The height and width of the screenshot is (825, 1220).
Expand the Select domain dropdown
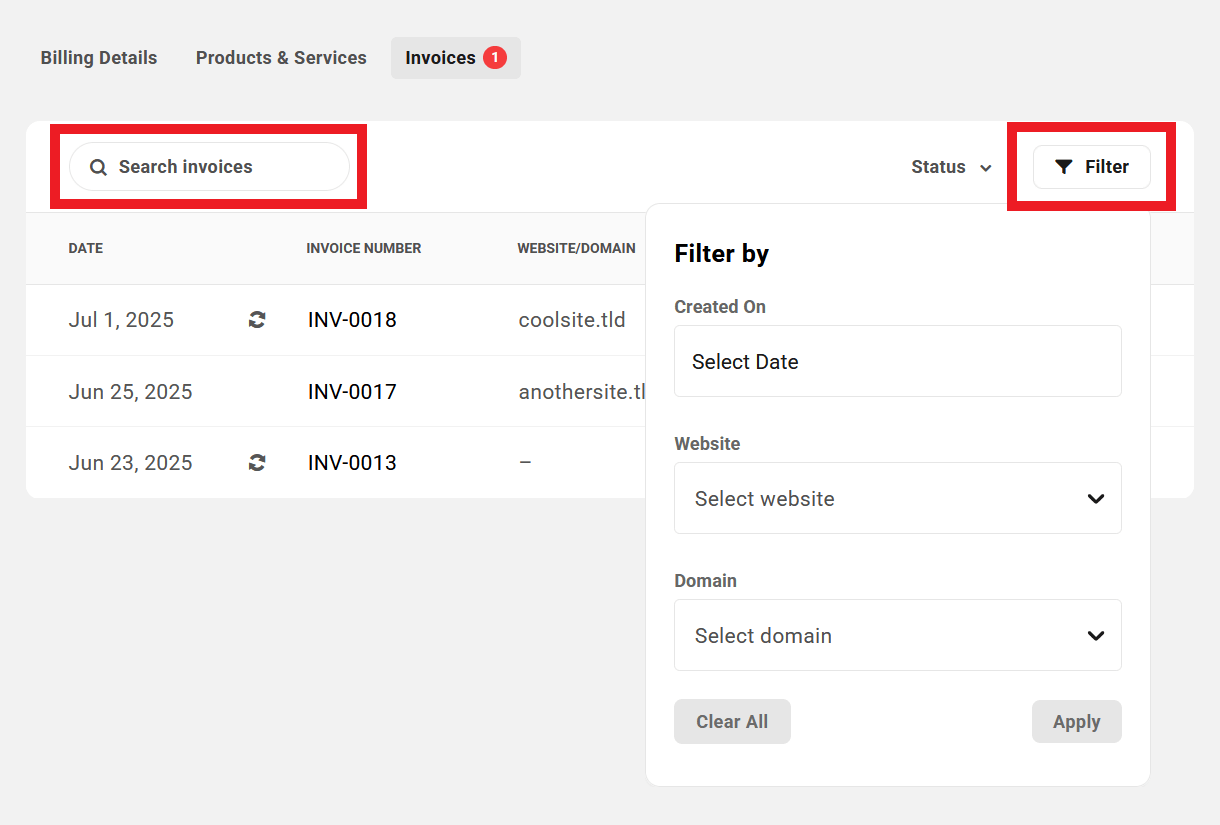point(897,635)
